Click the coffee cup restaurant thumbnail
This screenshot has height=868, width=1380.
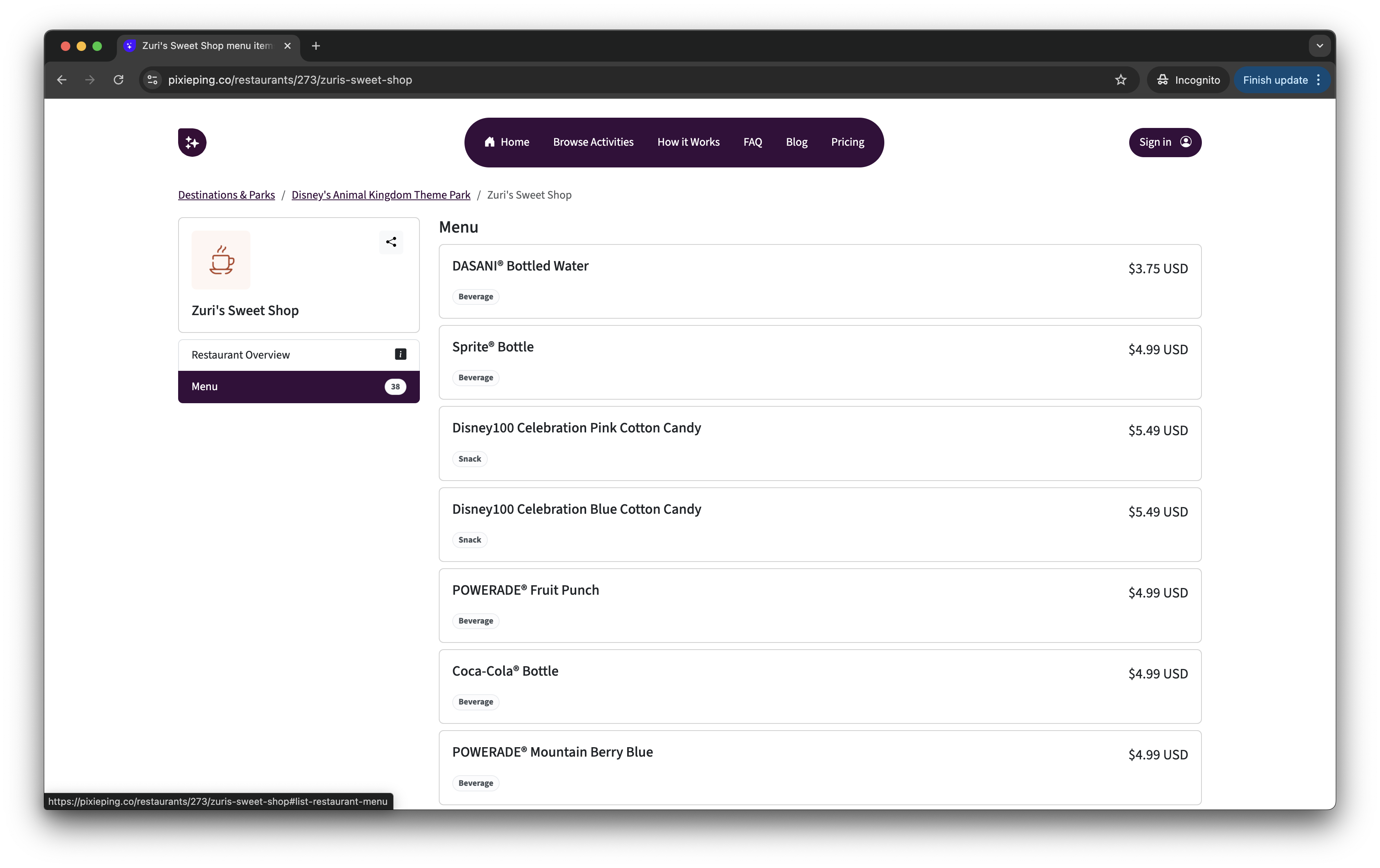tap(221, 260)
